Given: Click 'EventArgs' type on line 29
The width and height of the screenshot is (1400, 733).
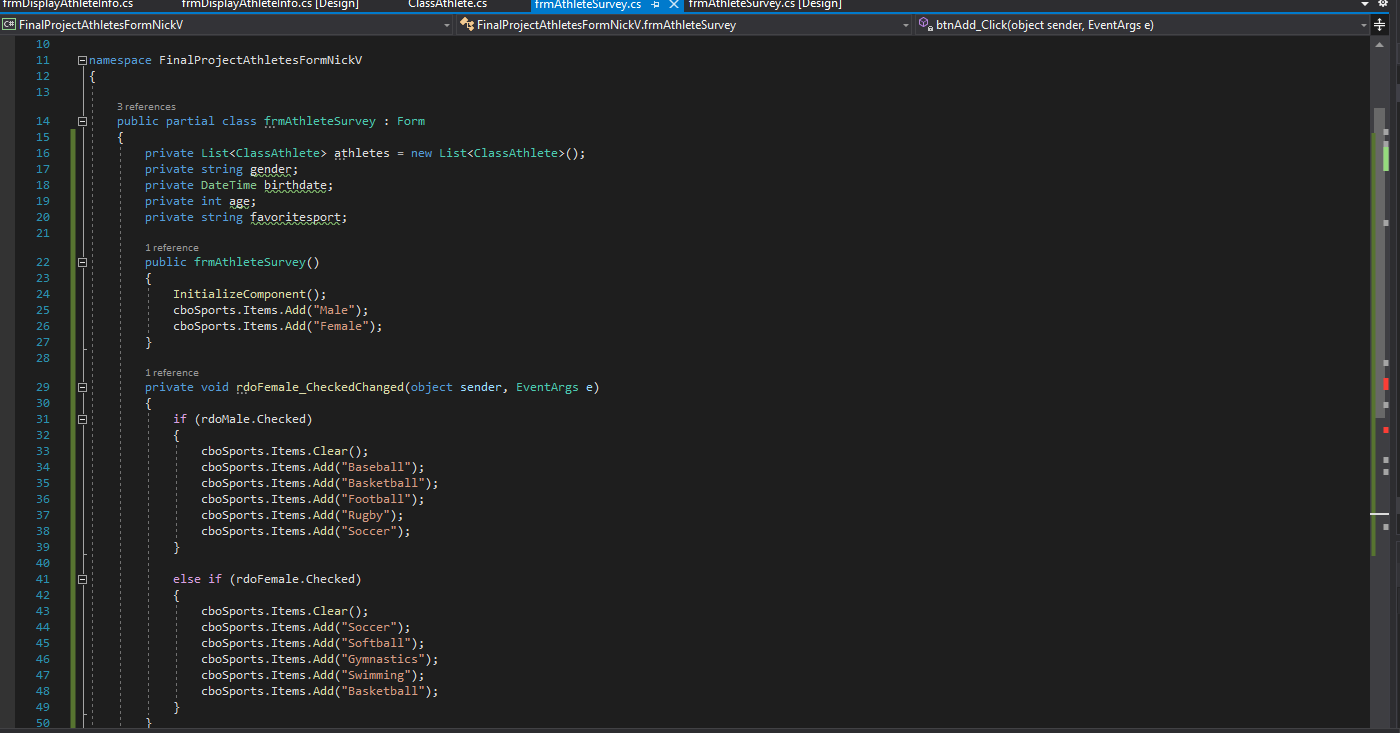Looking at the screenshot, I should [547, 388].
